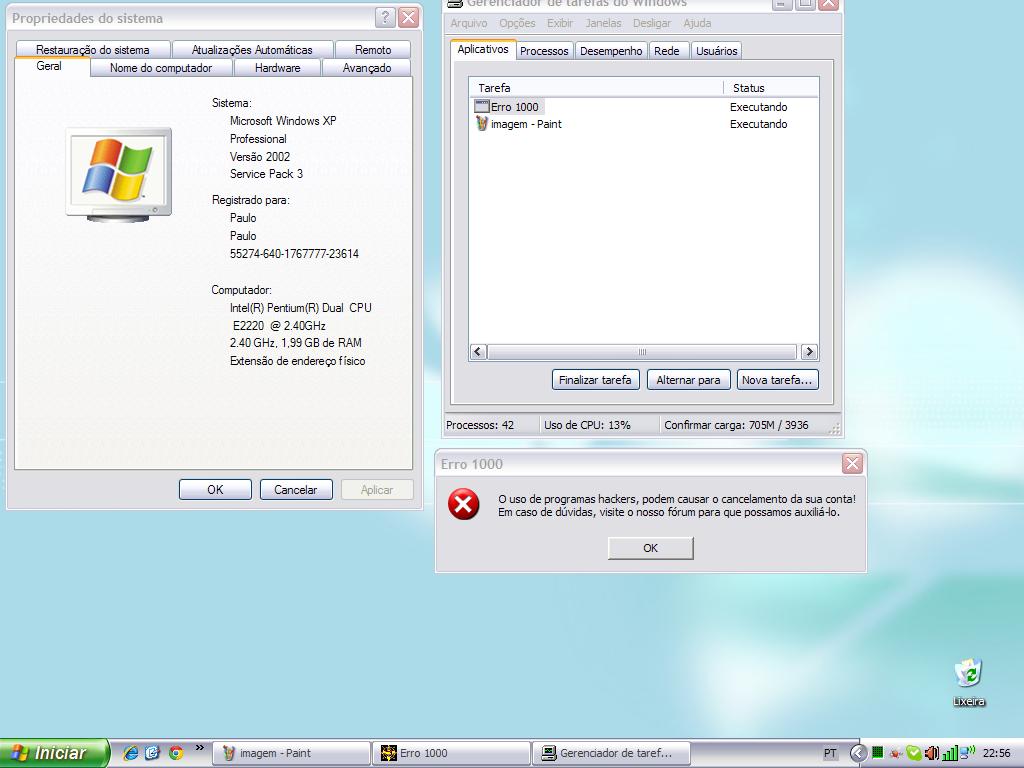Open the Arquivo menu in Task Manager
This screenshot has height=768, width=1024.
click(x=469, y=23)
